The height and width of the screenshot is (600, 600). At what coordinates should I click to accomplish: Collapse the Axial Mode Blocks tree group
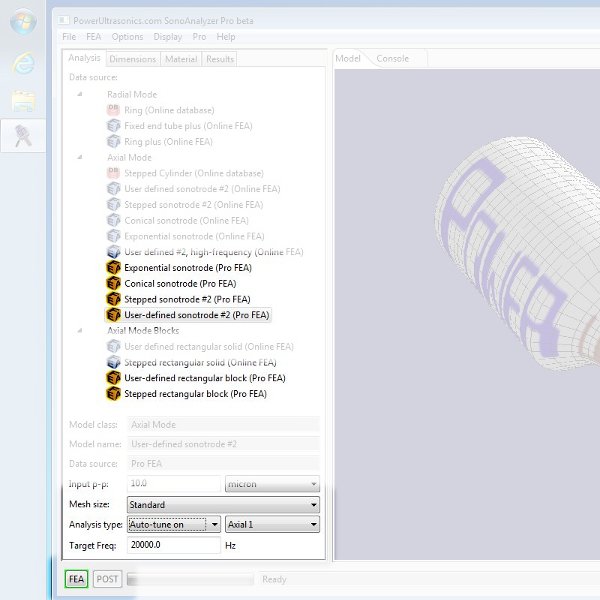point(80,330)
